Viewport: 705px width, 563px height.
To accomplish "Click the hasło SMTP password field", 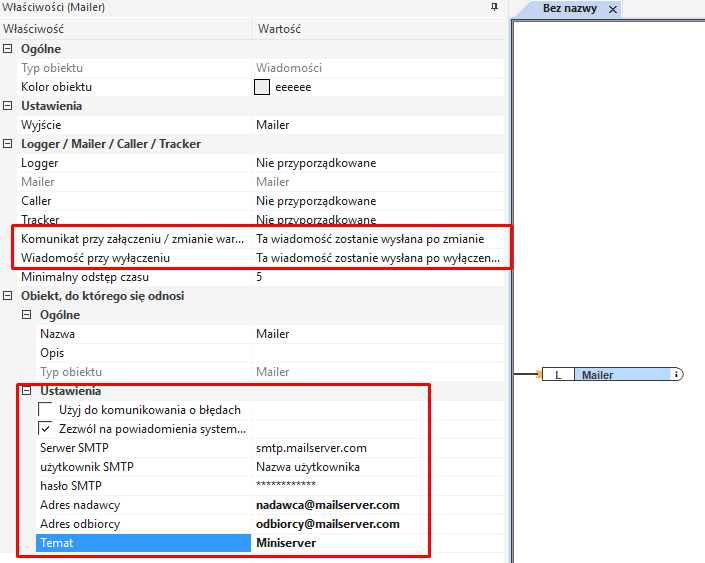I will 340,486.
